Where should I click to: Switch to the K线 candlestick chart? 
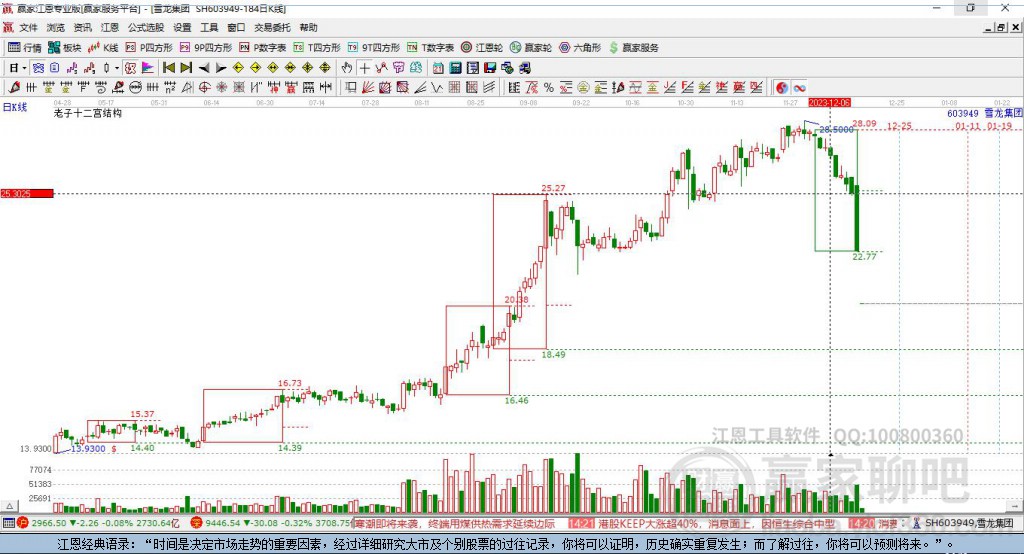click(103, 48)
